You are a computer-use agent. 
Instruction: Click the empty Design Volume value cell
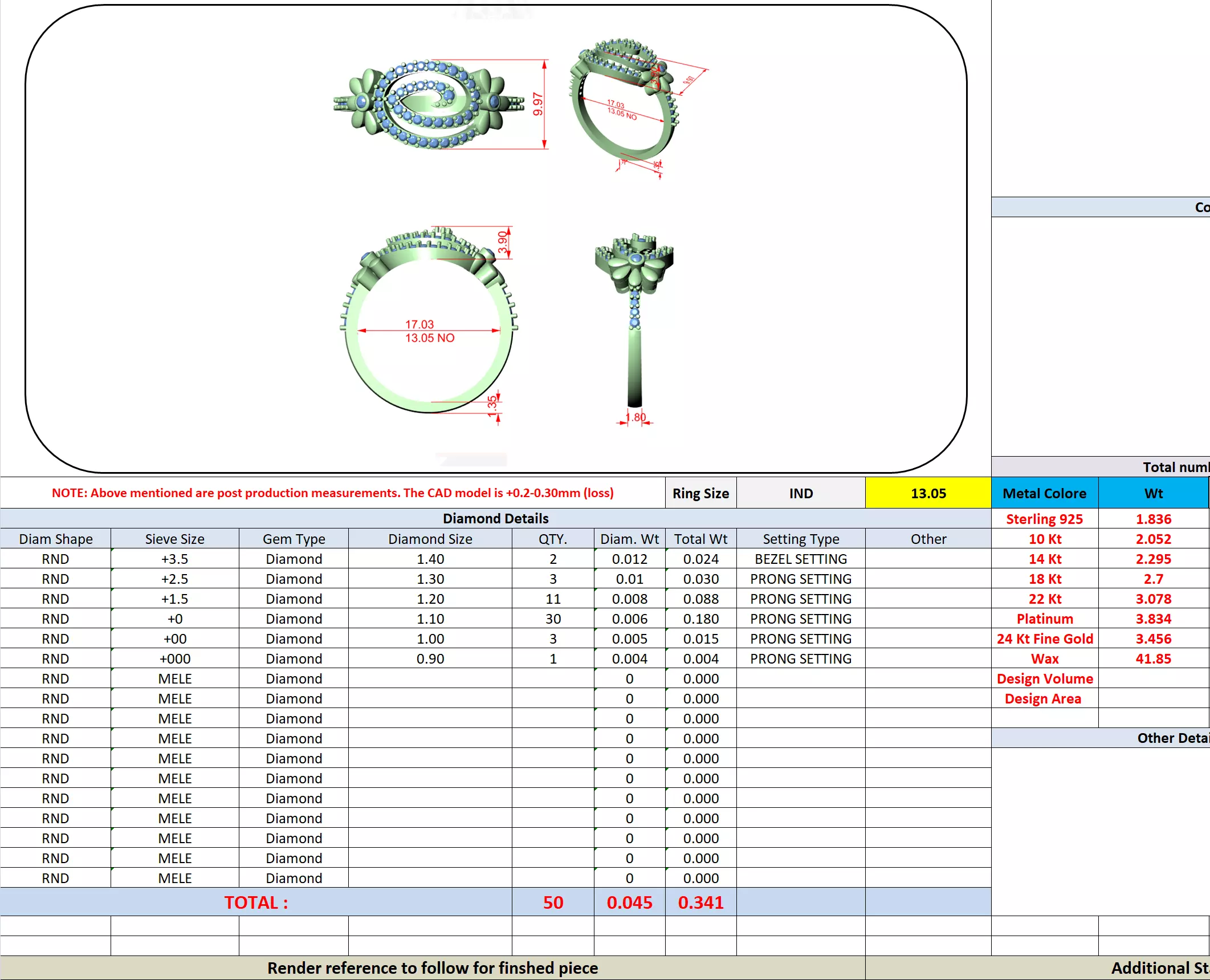(x=1153, y=678)
